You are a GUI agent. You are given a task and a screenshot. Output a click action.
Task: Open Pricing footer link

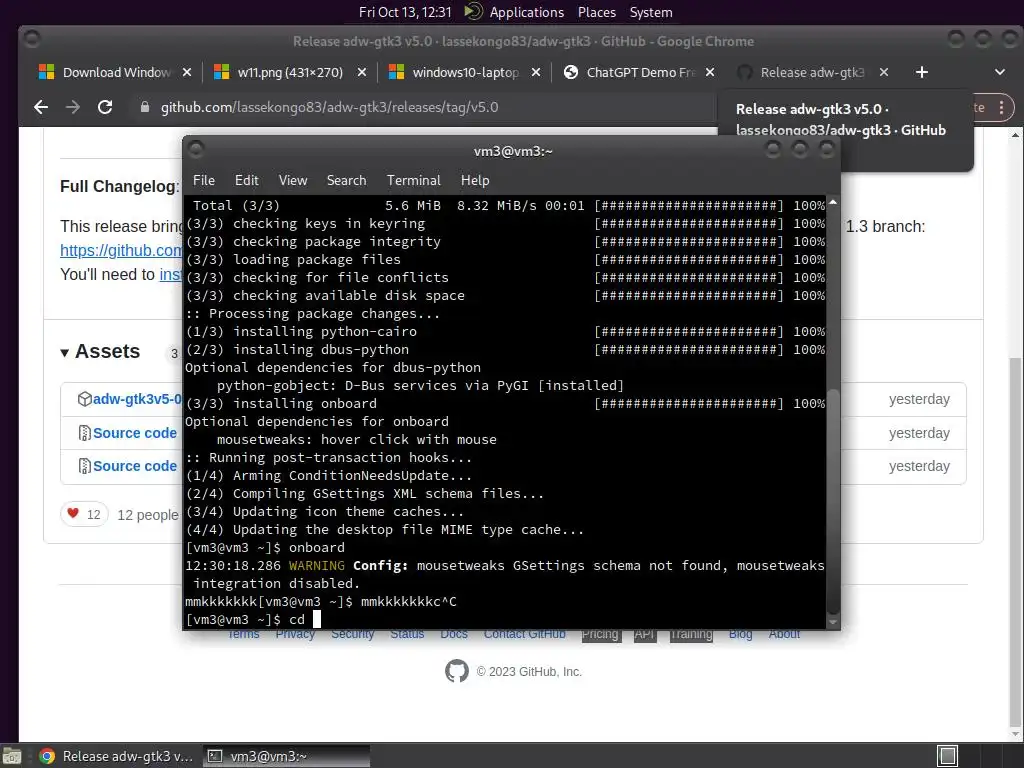click(x=600, y=634)
